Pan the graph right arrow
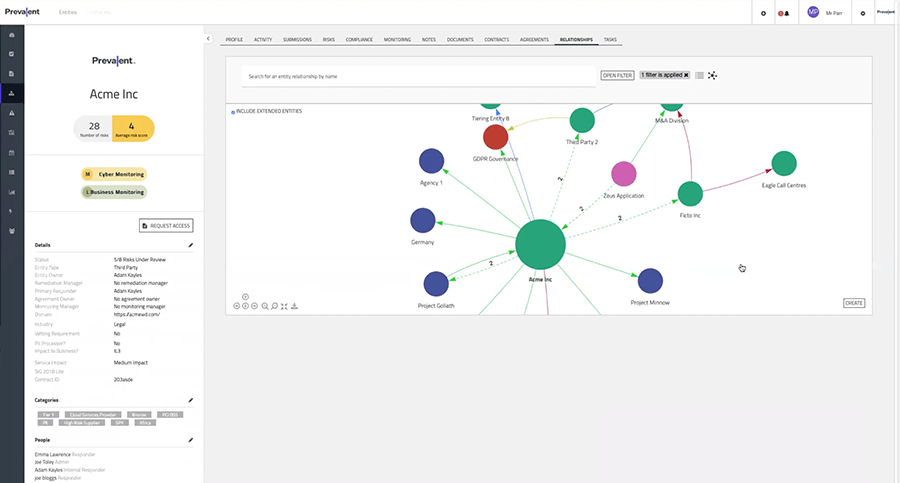 click(254, 306)
